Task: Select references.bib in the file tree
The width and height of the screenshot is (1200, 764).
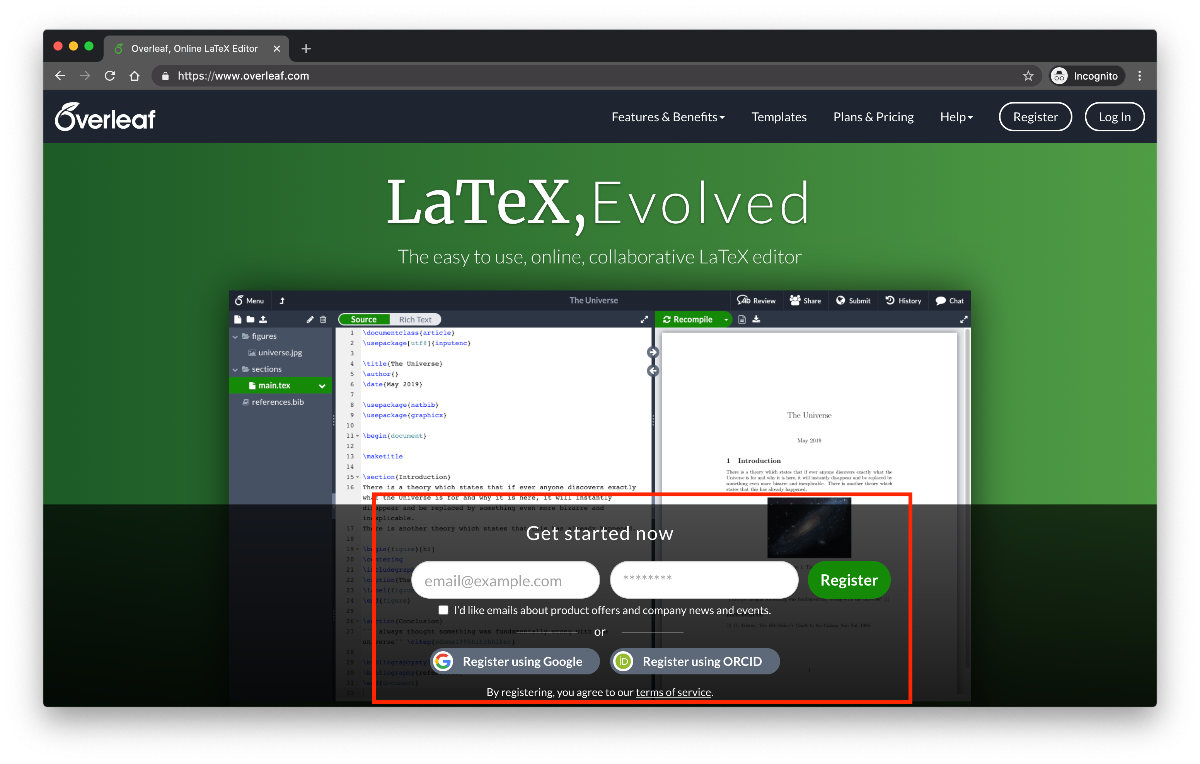Action: click(x=280, y=402)
